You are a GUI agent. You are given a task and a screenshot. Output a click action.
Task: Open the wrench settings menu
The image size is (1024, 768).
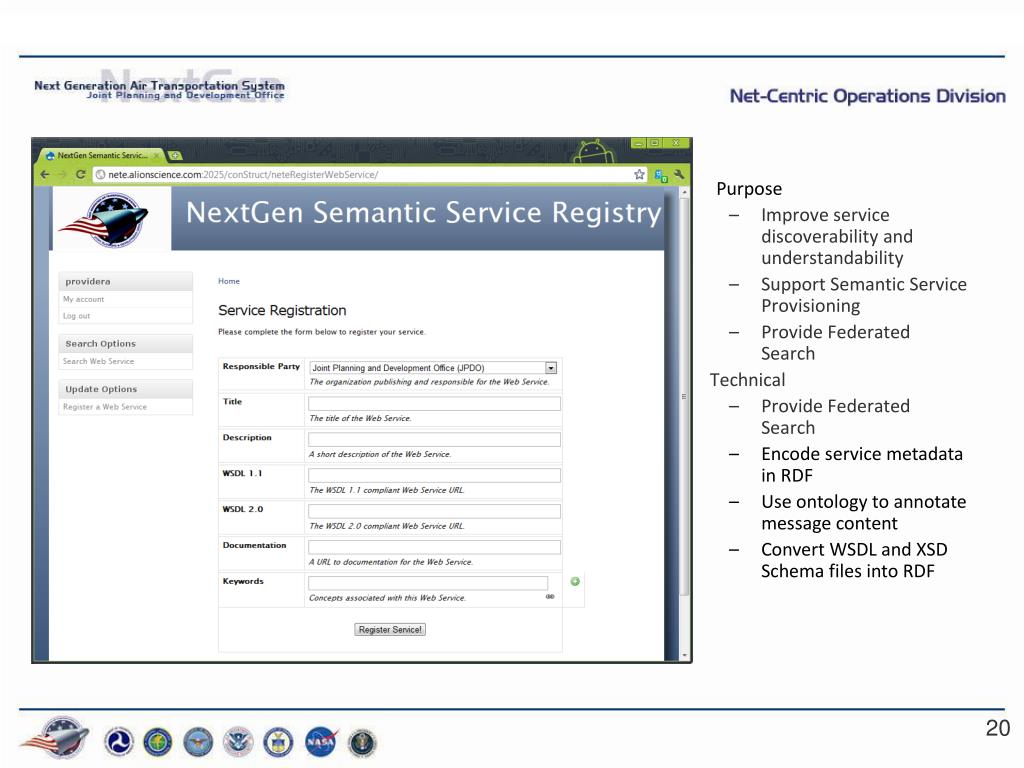pyautogui.click(x=679, y=174)
